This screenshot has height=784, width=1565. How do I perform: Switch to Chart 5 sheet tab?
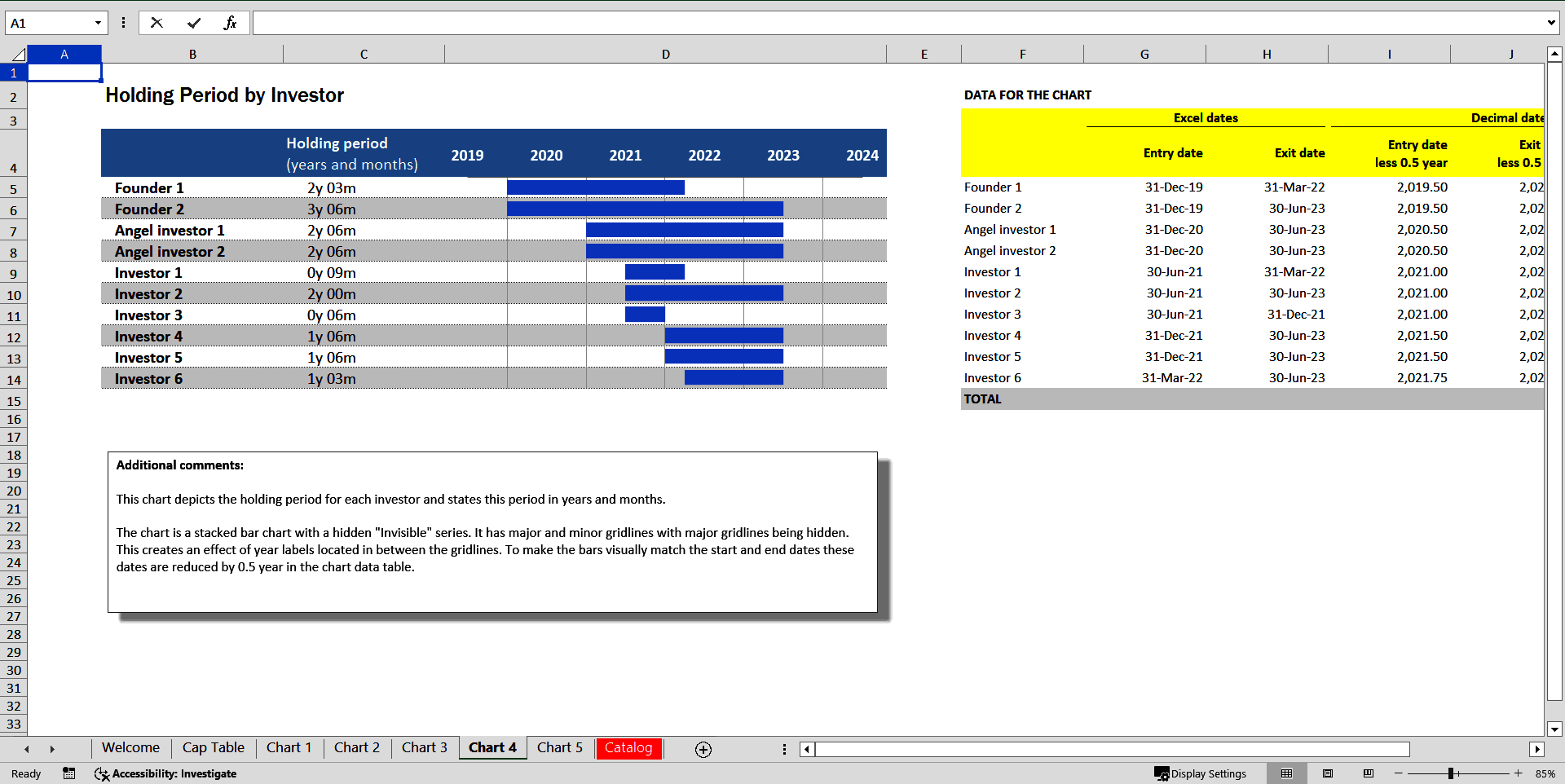click(560, 748)
